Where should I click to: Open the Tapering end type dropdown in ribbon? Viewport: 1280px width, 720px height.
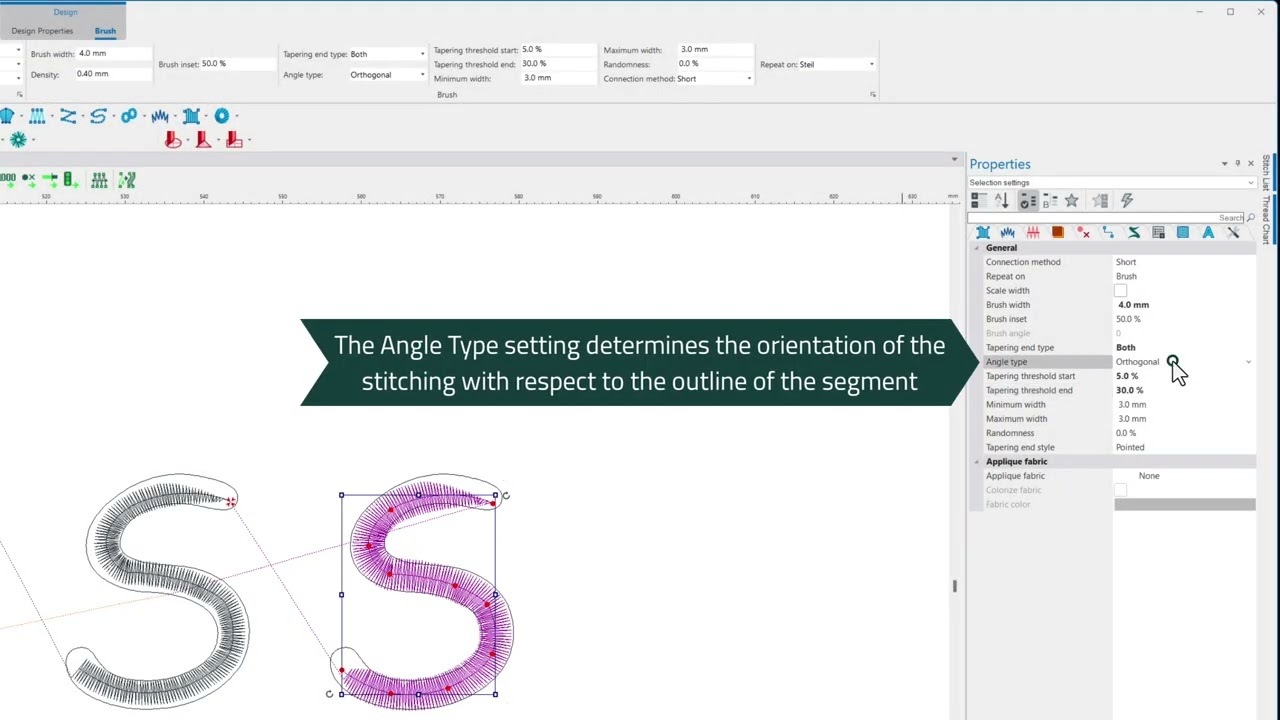pyautogui.click(x=422, y=54)
